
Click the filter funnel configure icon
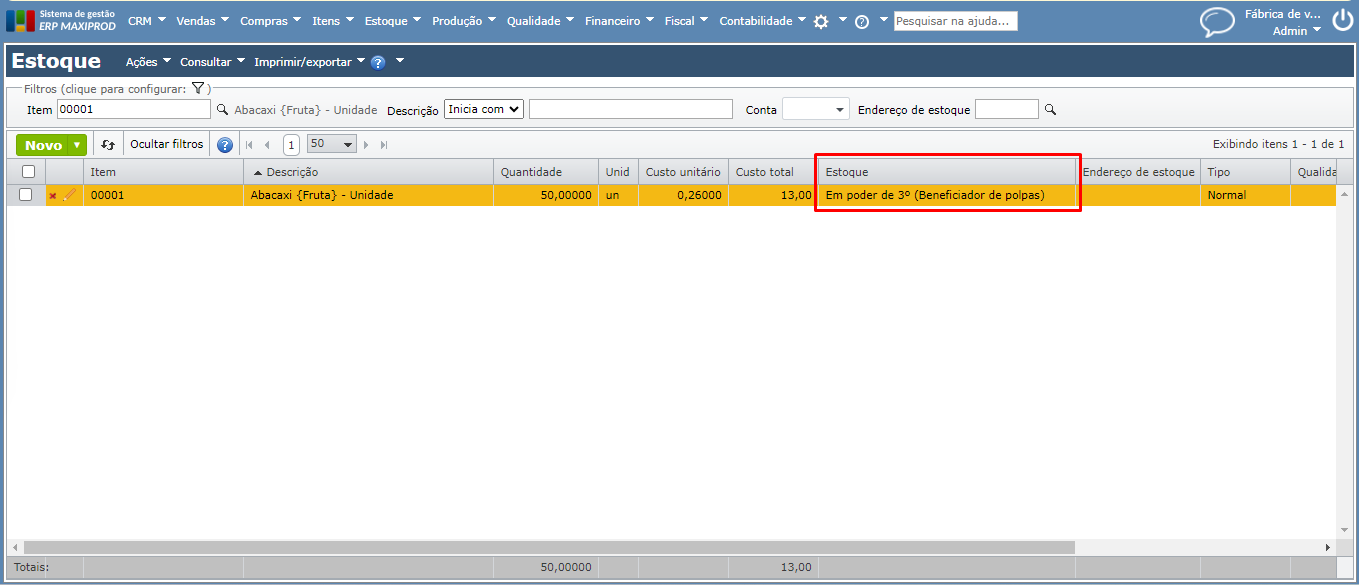coord(198,89)
